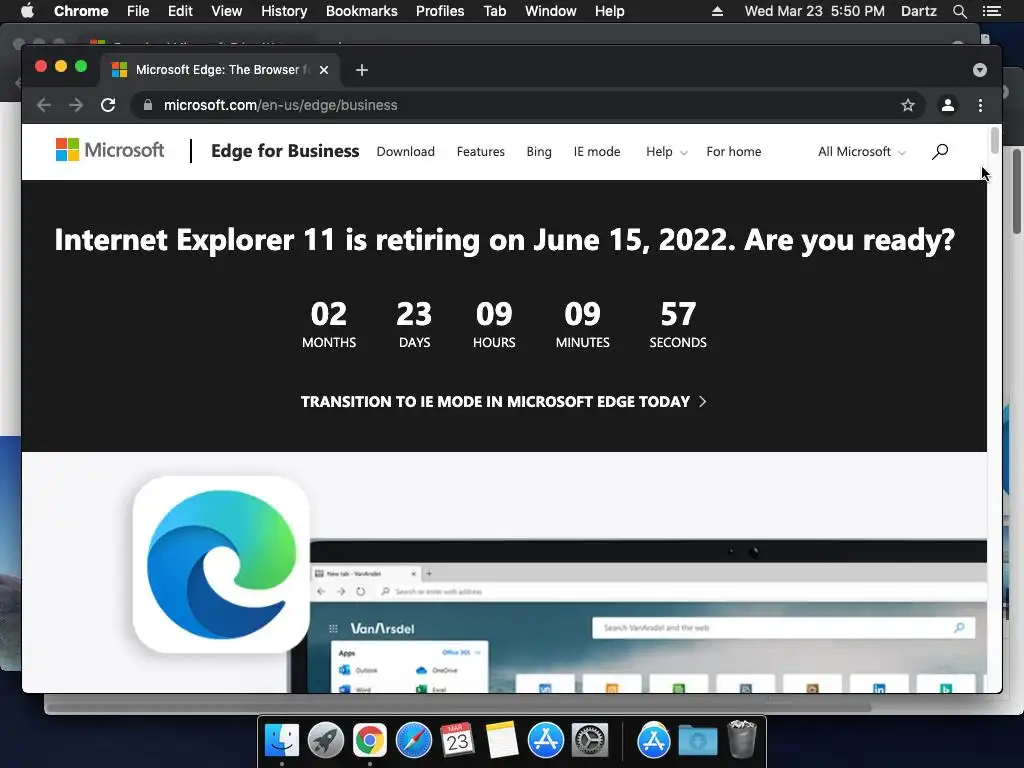Open Notes from the Dock
The image size is (1024, 768).
pyautogui.click(x=502, y=740)
